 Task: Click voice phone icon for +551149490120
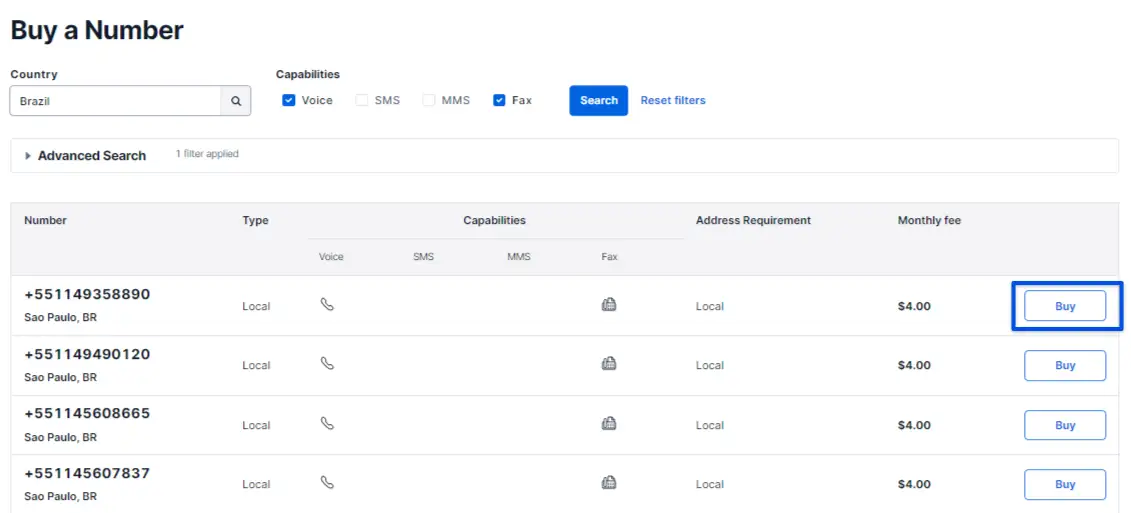[327, 364]
